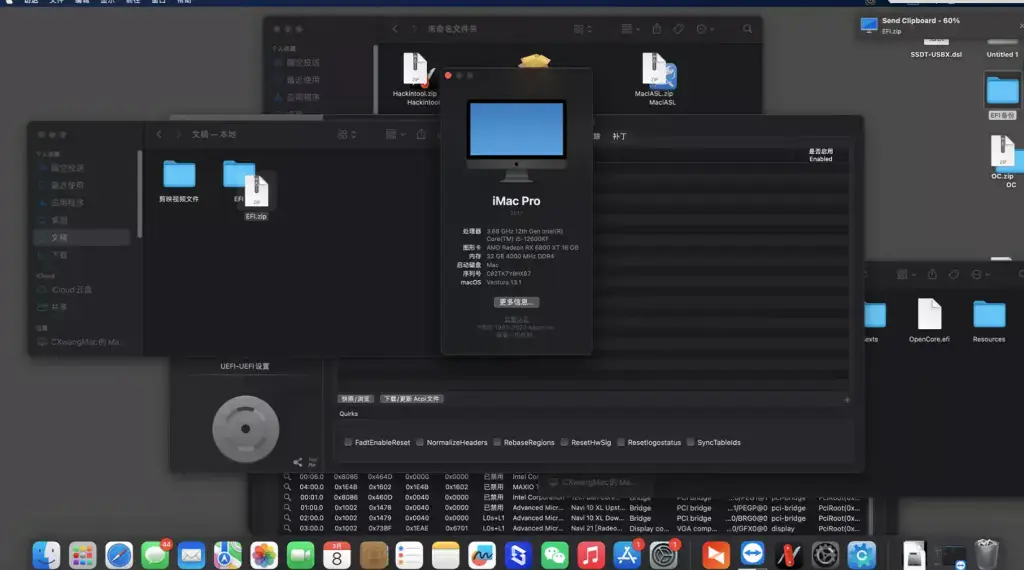Open Finder from the dock
This screenshot has height=570, width=1024.
[46, 556]
